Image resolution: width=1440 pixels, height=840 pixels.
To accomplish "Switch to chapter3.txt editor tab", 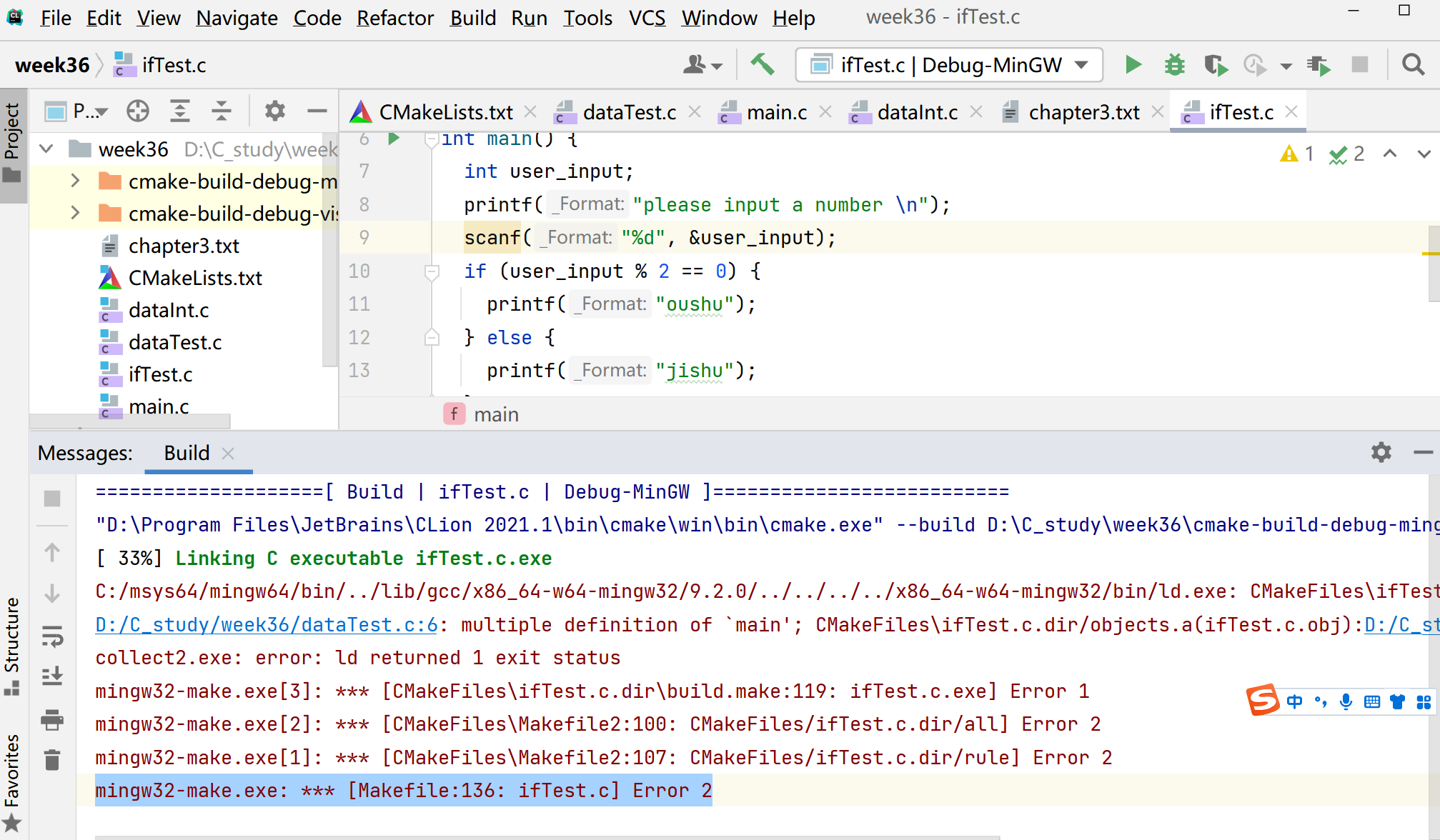I will tap(1083, 112).
